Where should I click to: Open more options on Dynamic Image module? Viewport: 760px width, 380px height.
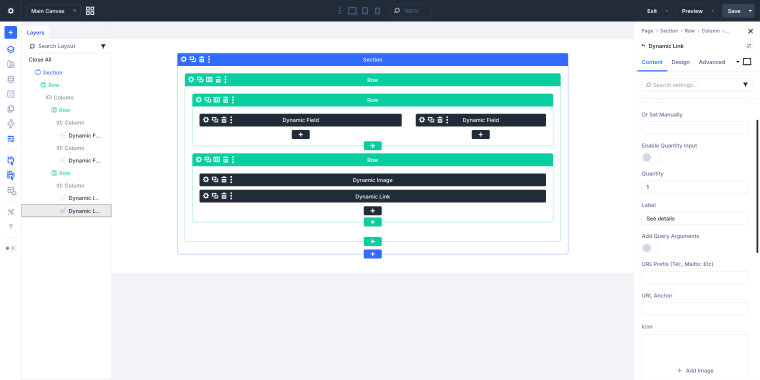(x=231, y=180)
